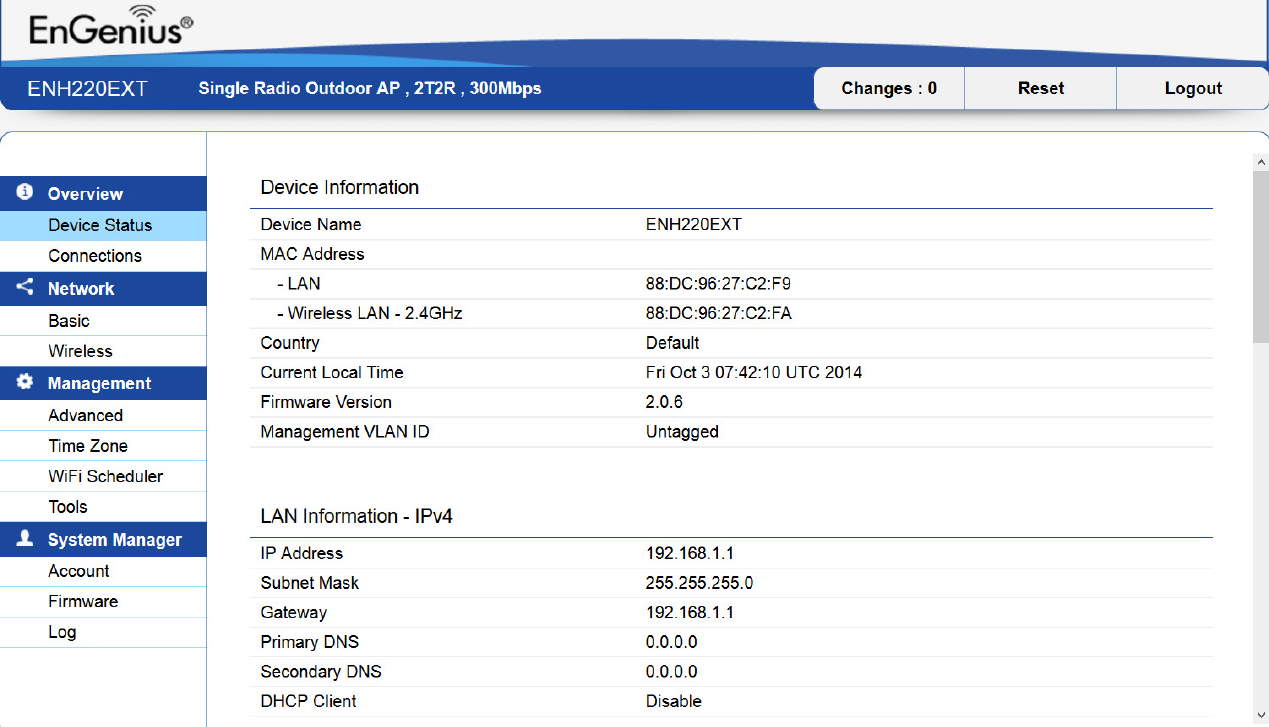Click the device name value ENH220EXT
The image size is (1269, 727).
click(x=694, y=224)
